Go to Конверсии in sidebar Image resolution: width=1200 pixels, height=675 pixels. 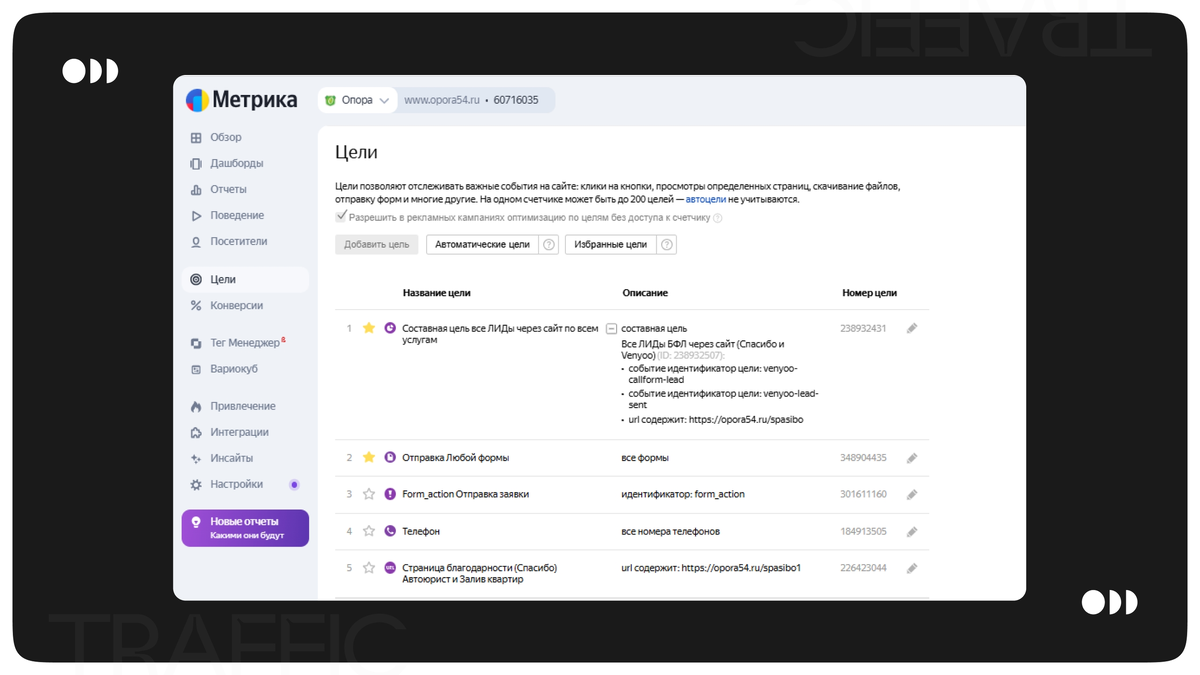237,306
